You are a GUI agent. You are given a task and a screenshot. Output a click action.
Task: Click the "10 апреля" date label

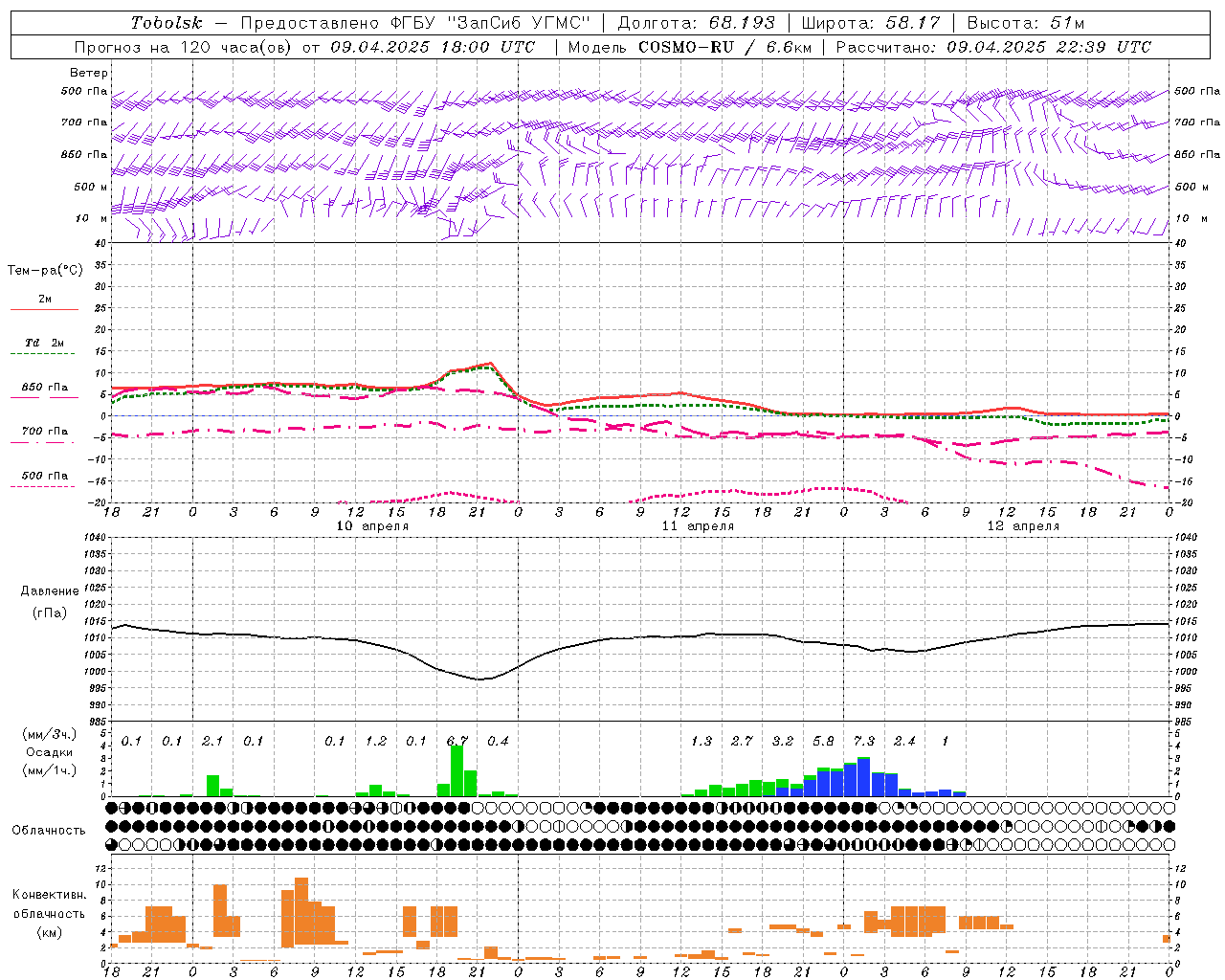pos(372,526)
